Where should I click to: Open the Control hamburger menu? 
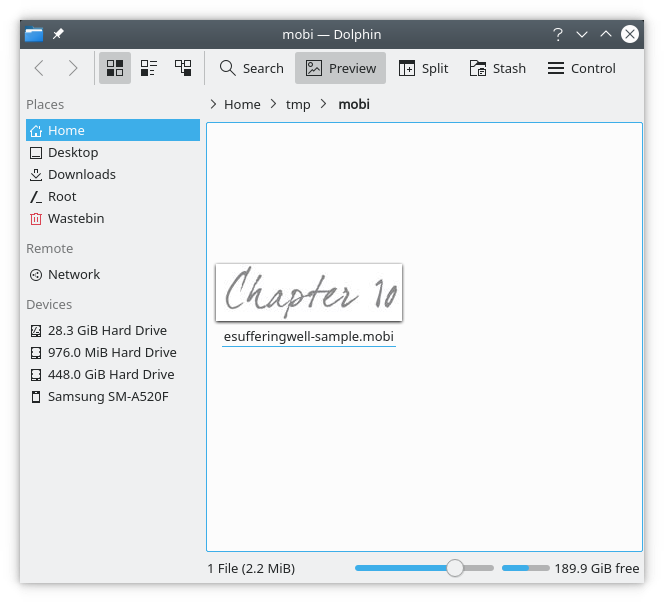tap(581, 68)
